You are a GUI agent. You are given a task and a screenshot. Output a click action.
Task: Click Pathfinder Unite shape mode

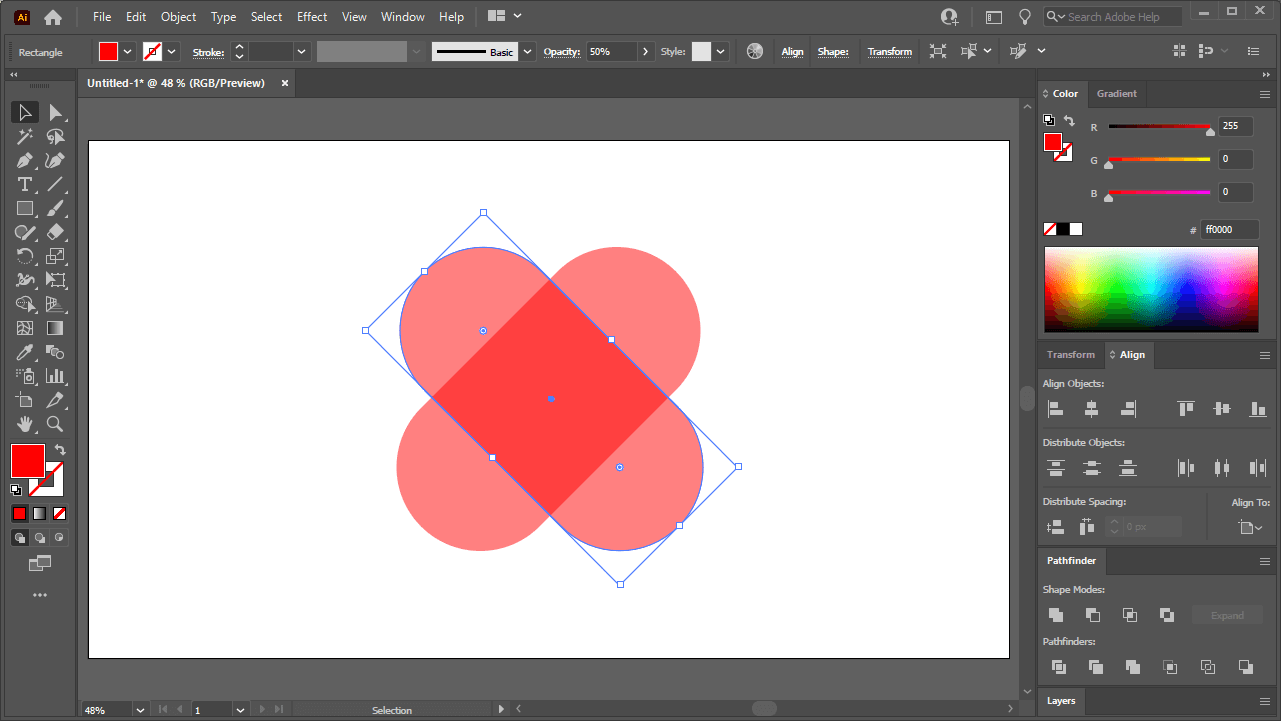1056,615
